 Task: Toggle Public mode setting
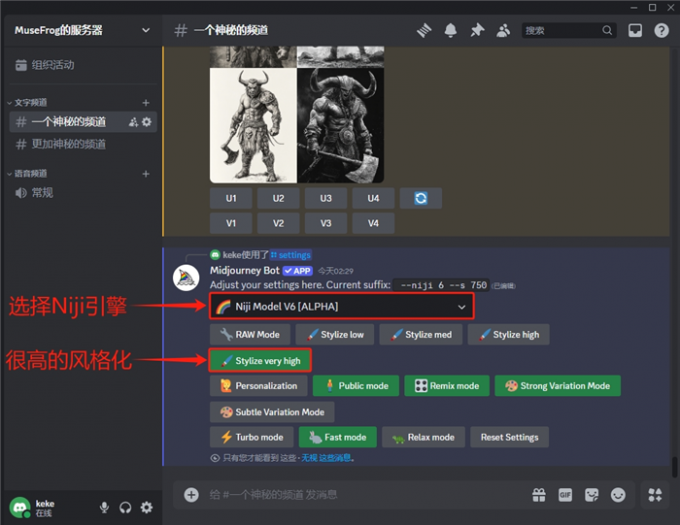tap(356, 386)
